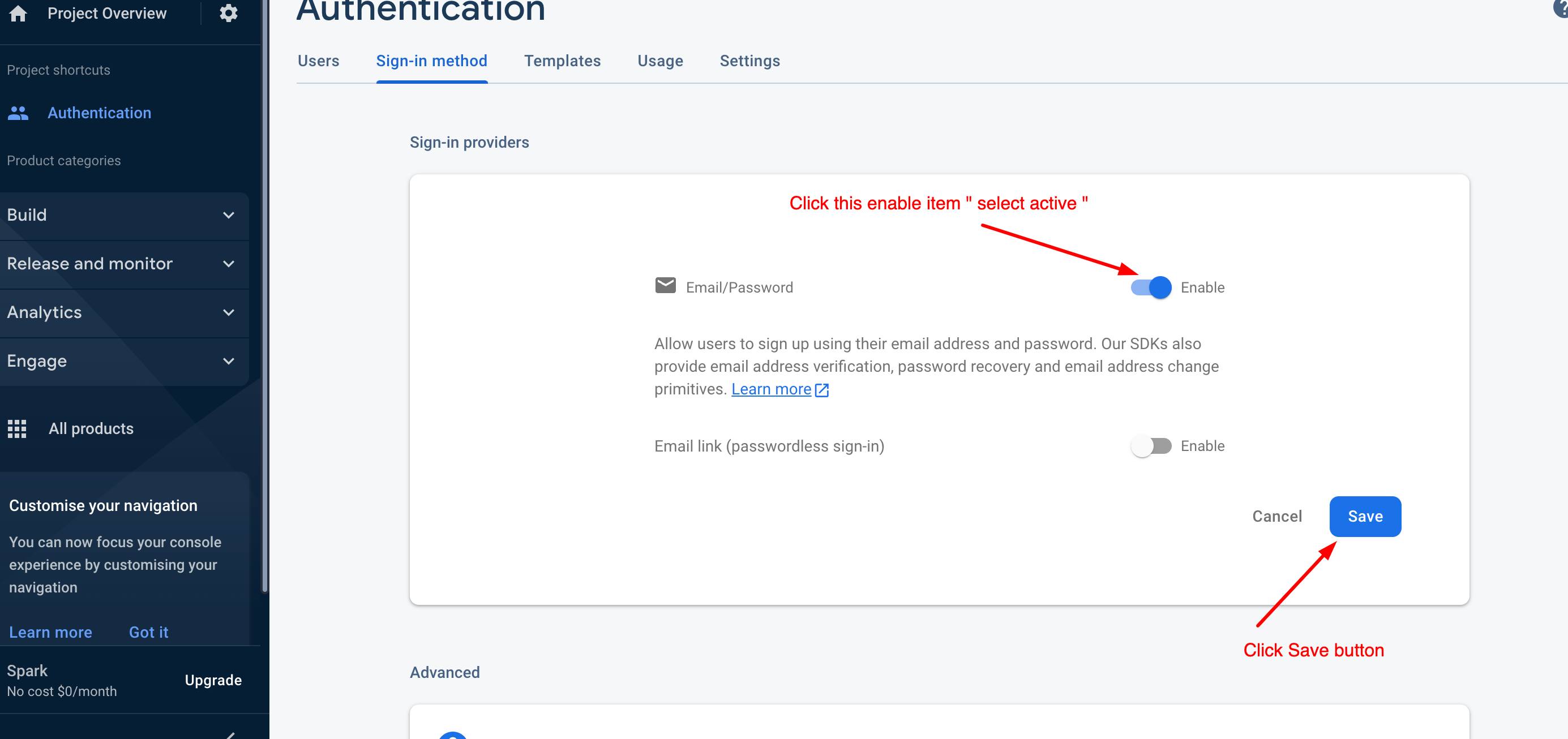Switch to the Users tab
The height and width of the screenshot is (739, 1568).
point(318,61)
